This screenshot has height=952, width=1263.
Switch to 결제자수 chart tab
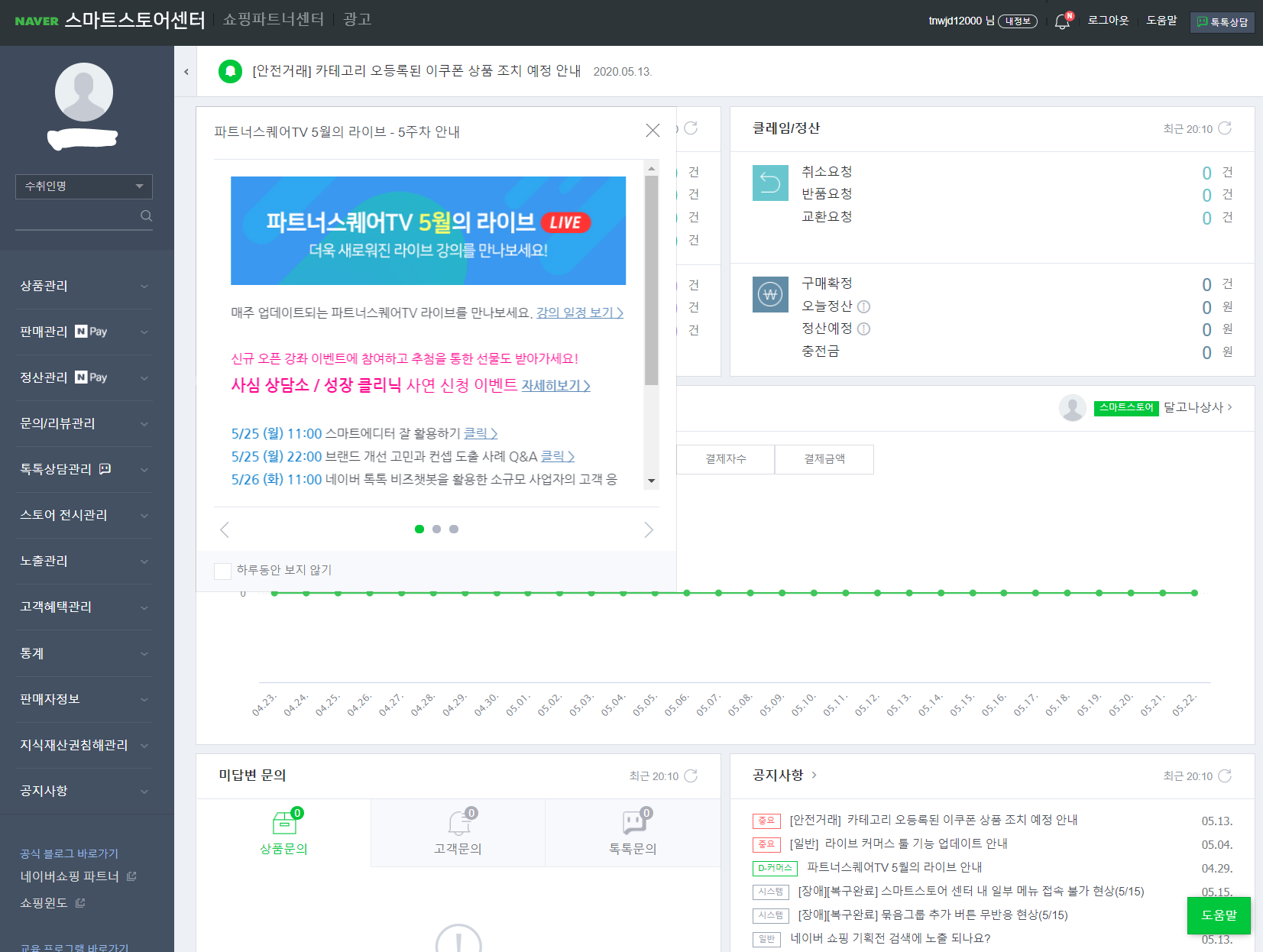pos(725,459)
